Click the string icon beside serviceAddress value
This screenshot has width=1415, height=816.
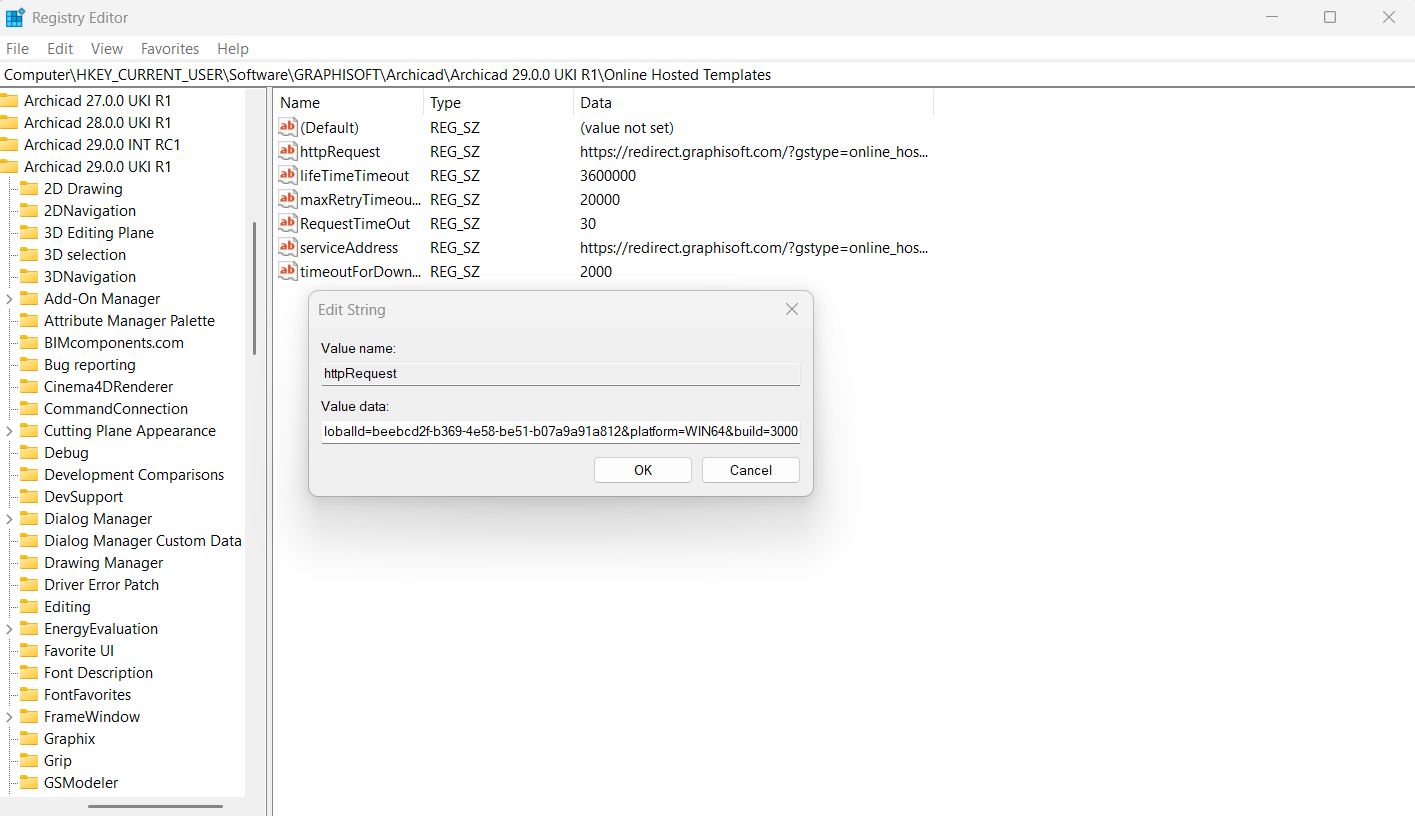pyautogui.click(x=288, y=247)
